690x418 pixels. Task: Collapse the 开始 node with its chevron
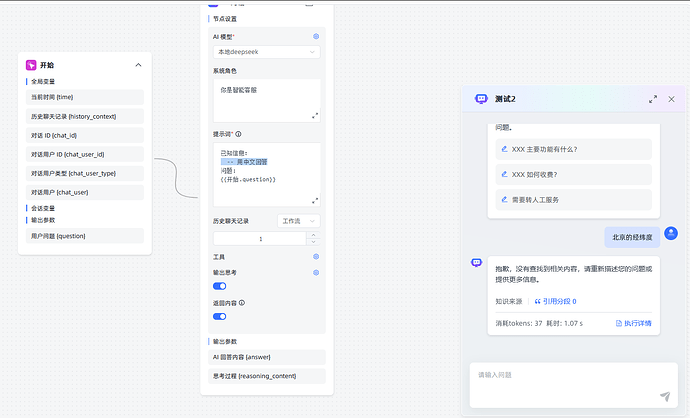138,65
